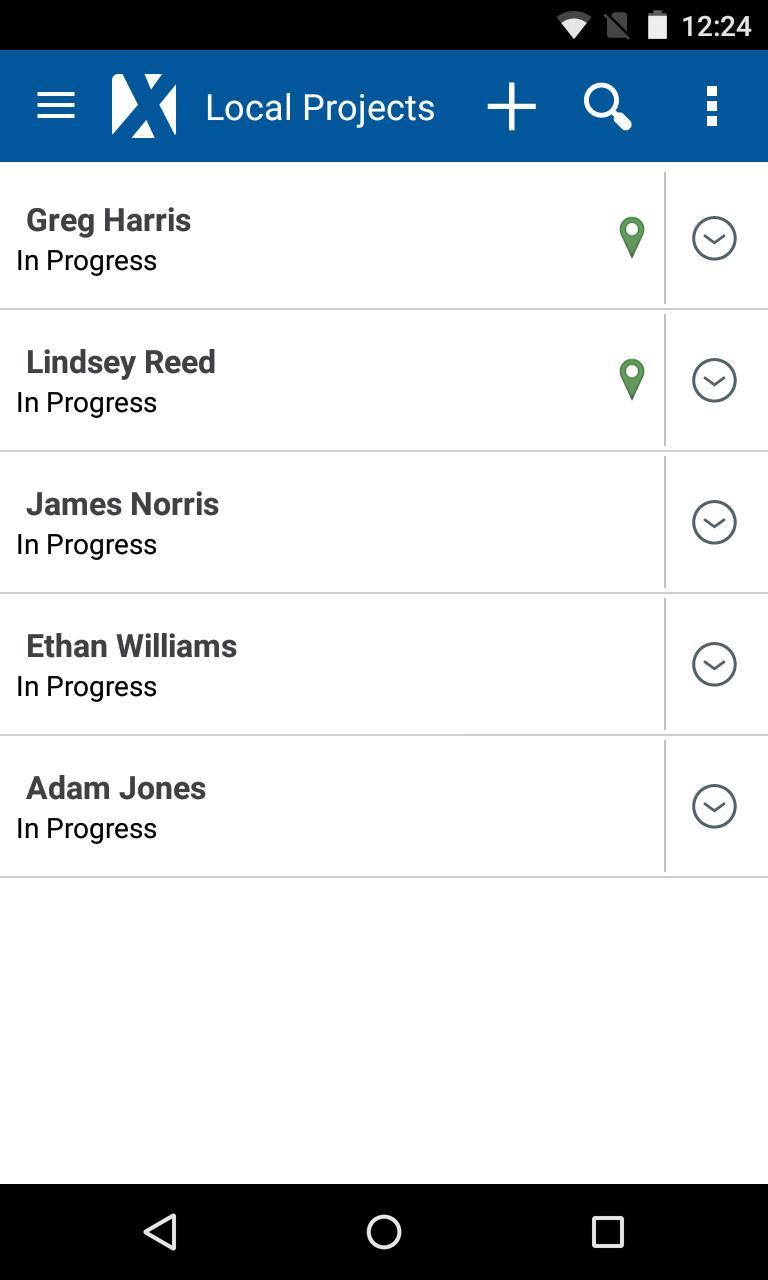Open the three-dot overflow menu
The image size is (768, 1280).
[x=712, y=106]
